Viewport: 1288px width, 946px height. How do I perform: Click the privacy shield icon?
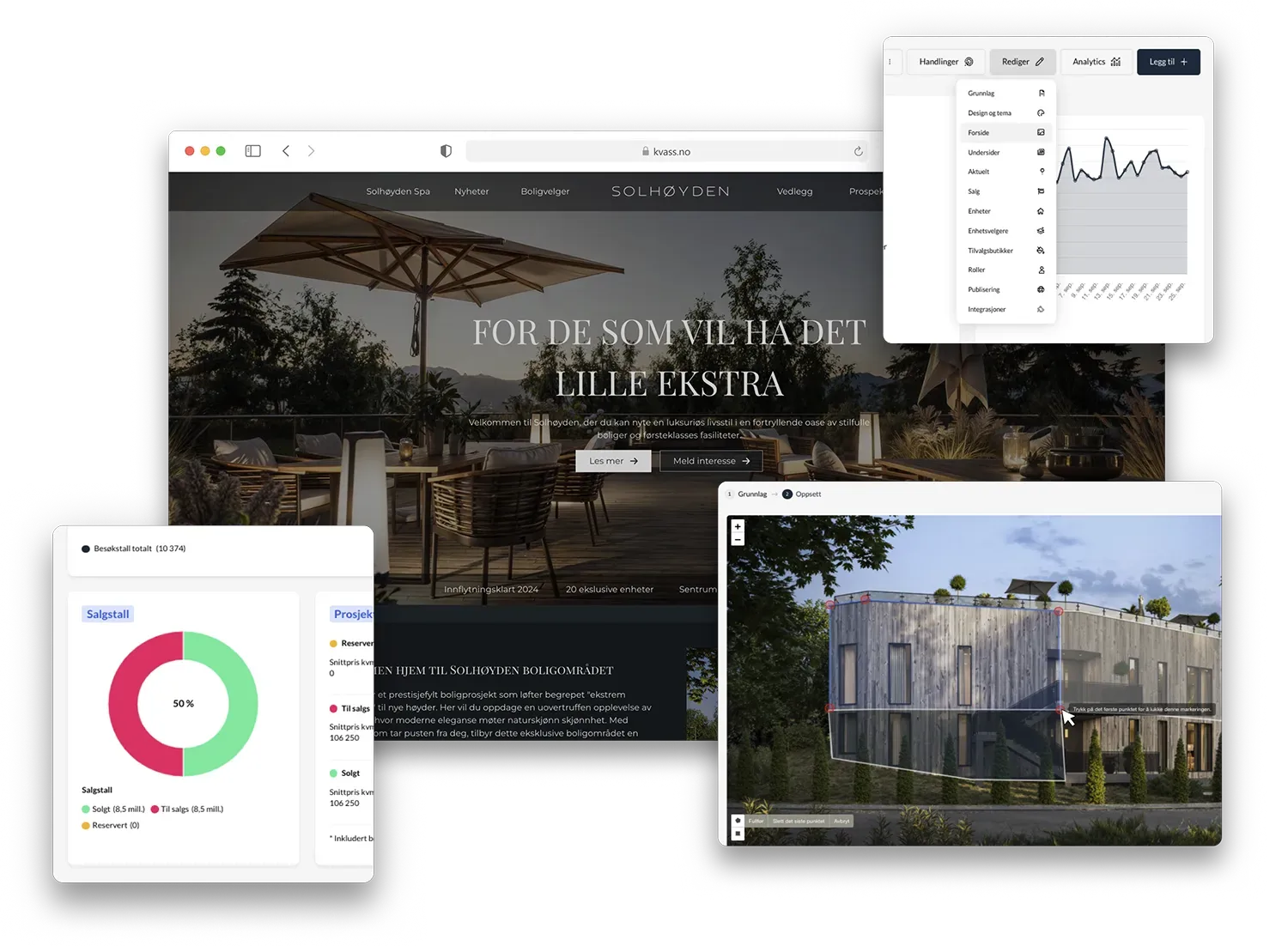[446, 151]
